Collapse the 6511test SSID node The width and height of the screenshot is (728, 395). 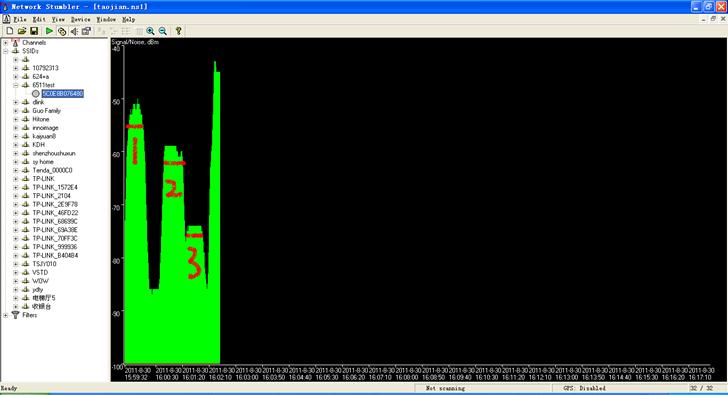[x=15, y=85]
